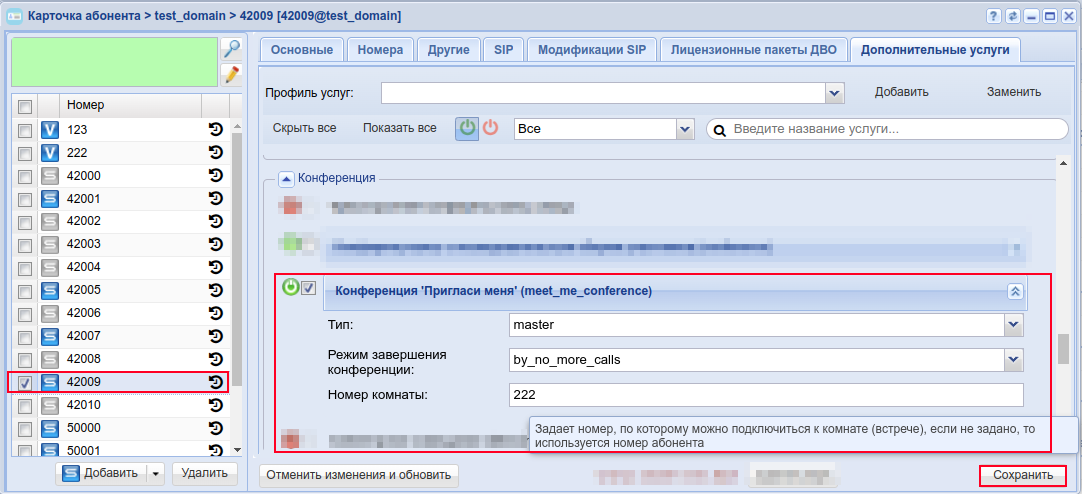Check the checkbox for number 42010
This screenshot has width=1082, height=494.
[24, 405]
